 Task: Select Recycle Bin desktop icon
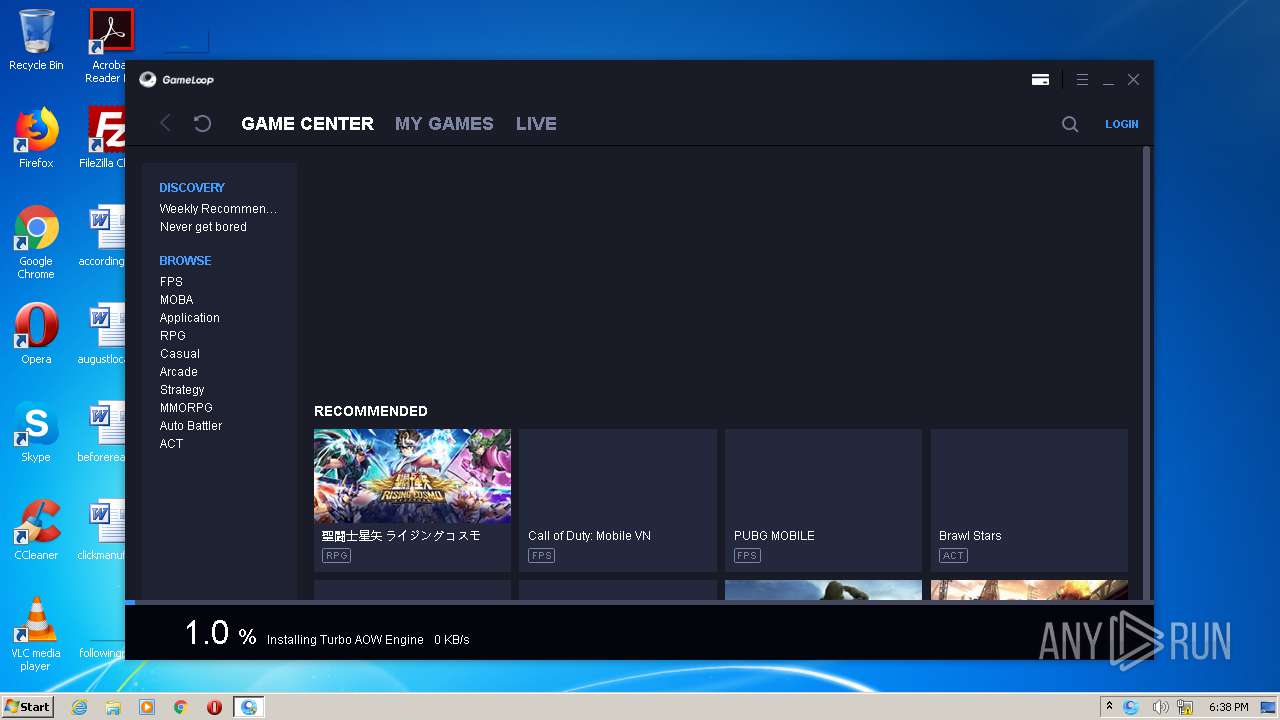coord(36,40)
